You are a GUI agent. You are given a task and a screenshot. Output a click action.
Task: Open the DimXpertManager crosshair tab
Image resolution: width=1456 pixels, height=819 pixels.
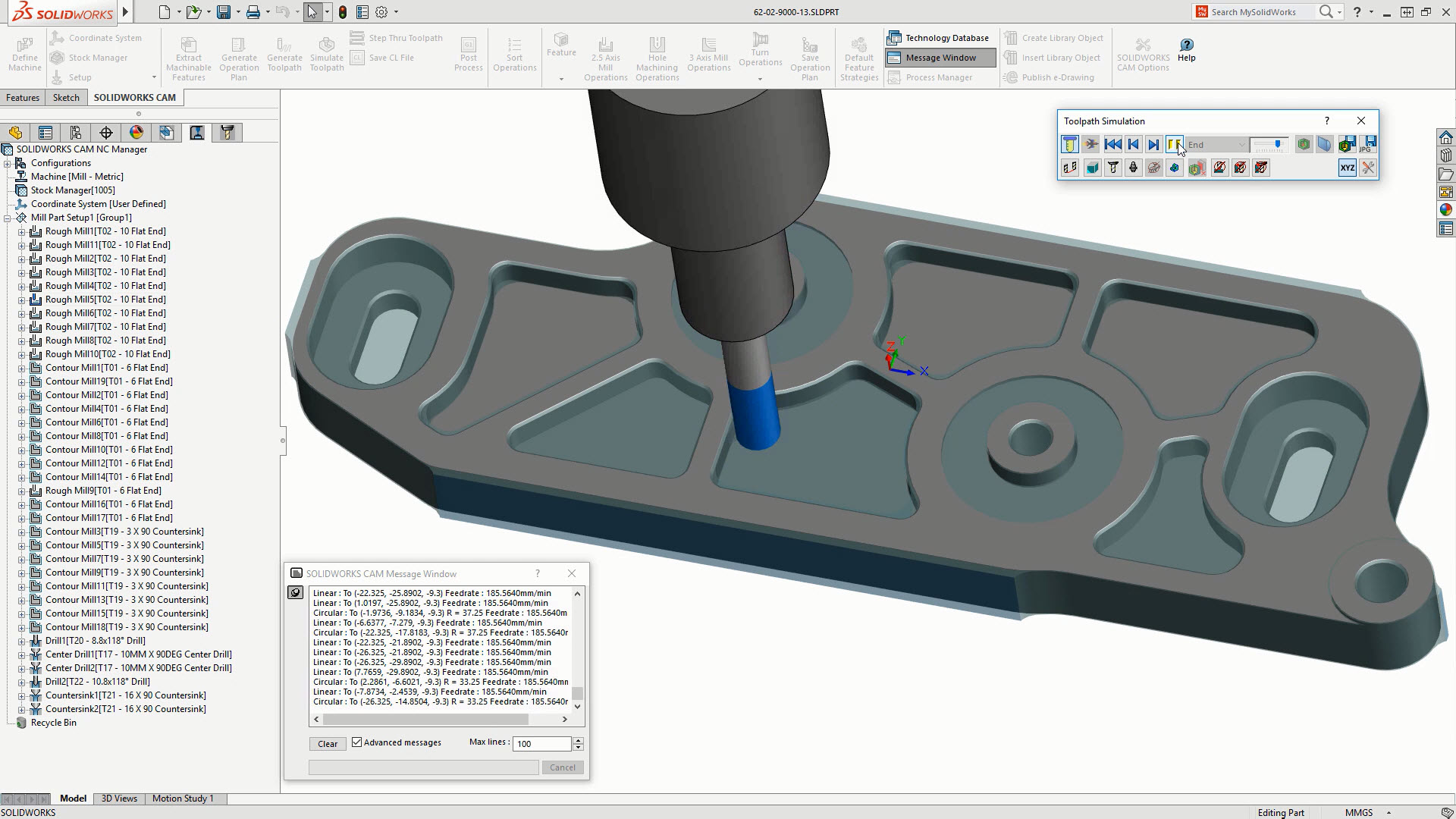tap(106, 133)
